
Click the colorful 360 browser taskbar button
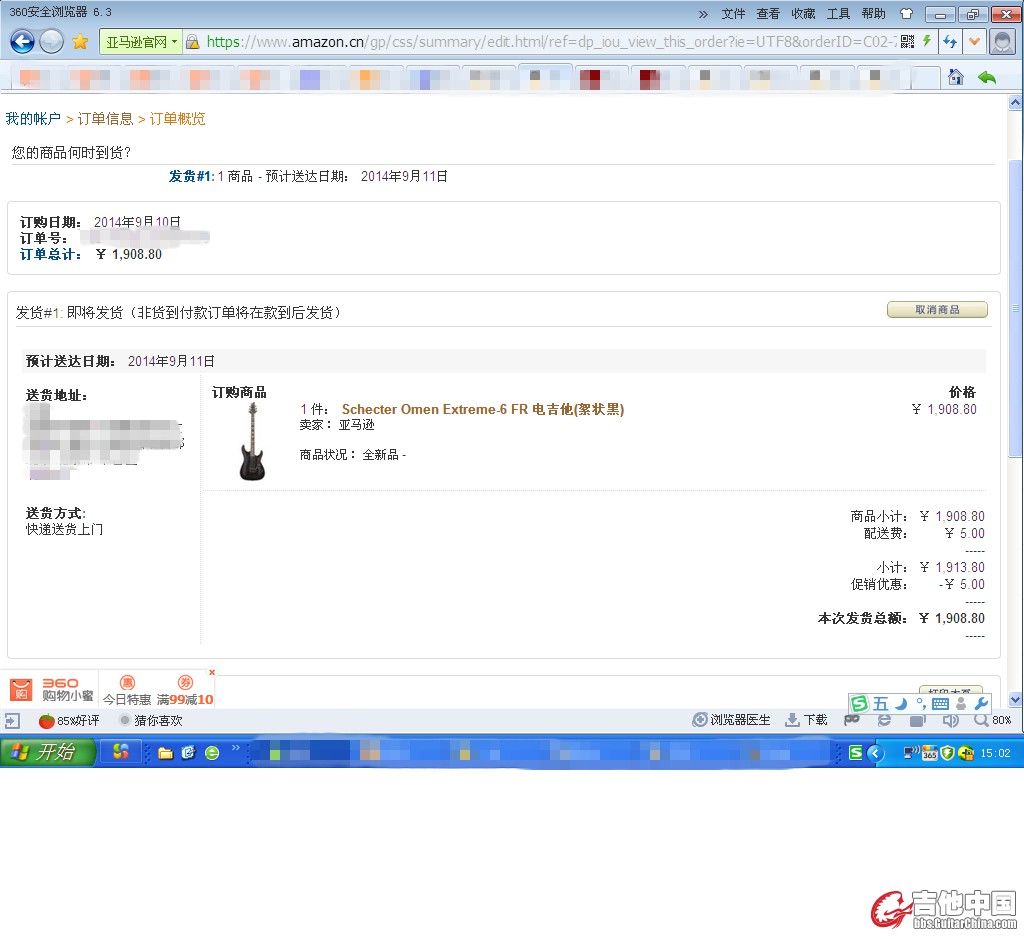(x=121, y=752)
